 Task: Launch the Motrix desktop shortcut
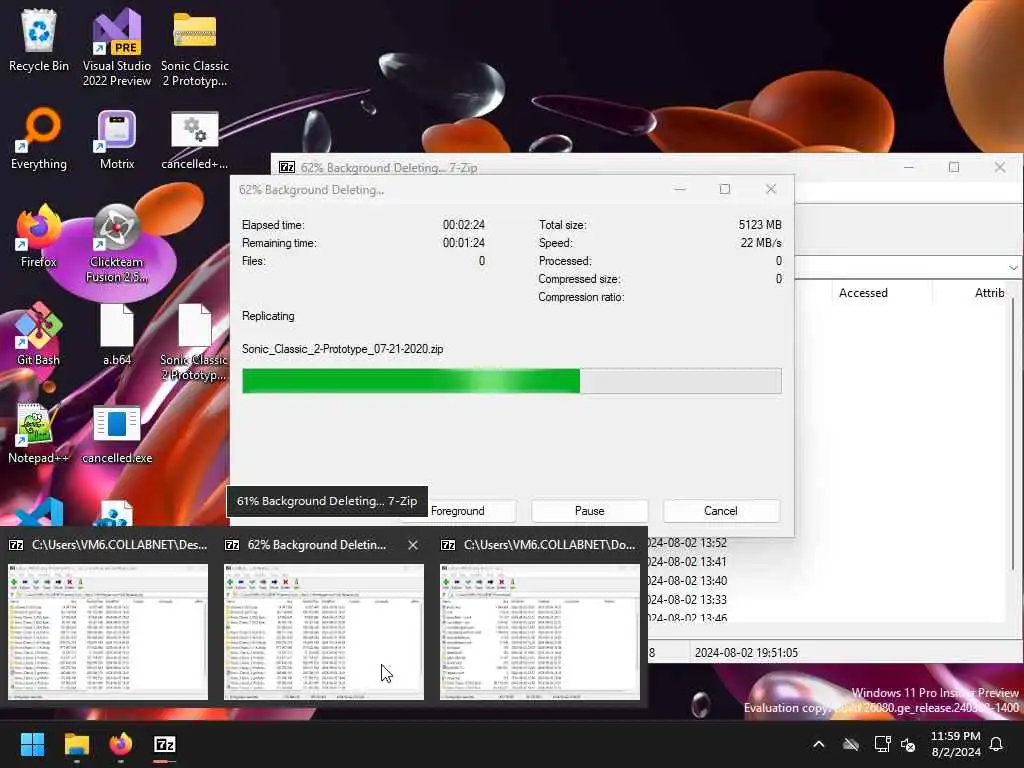tap(117, 138)
